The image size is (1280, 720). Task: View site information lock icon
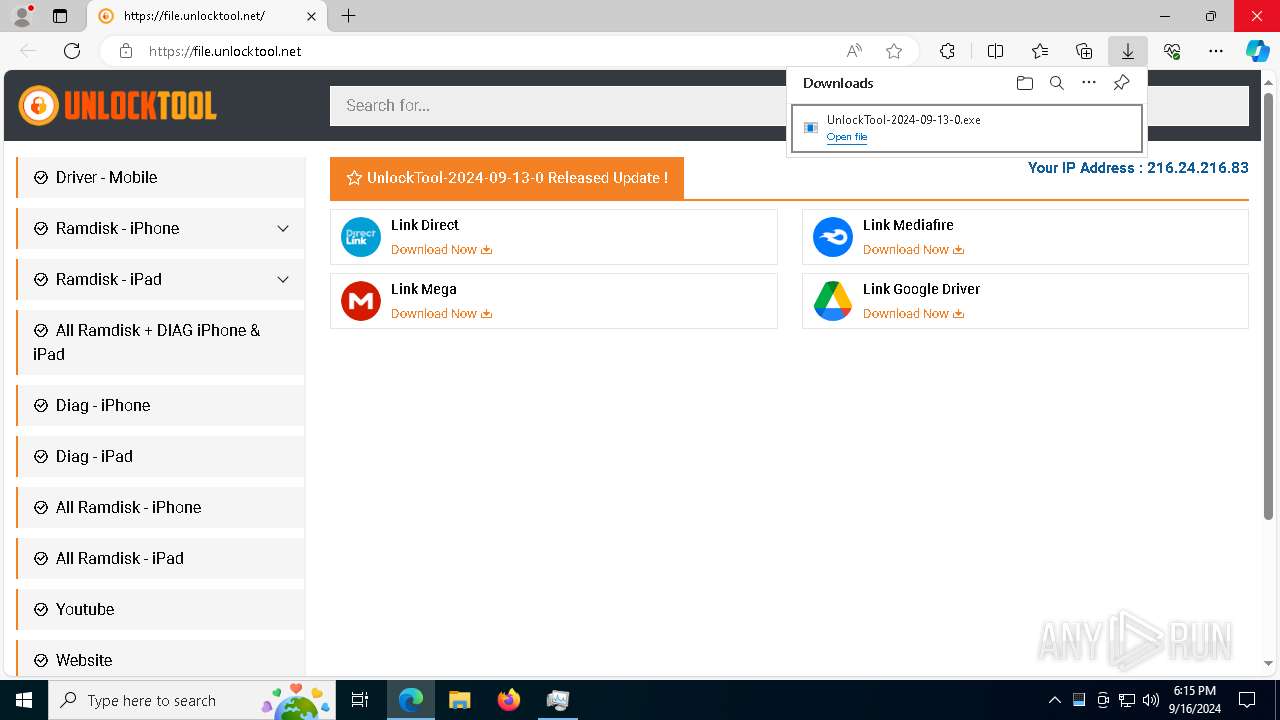click(126, 51)
